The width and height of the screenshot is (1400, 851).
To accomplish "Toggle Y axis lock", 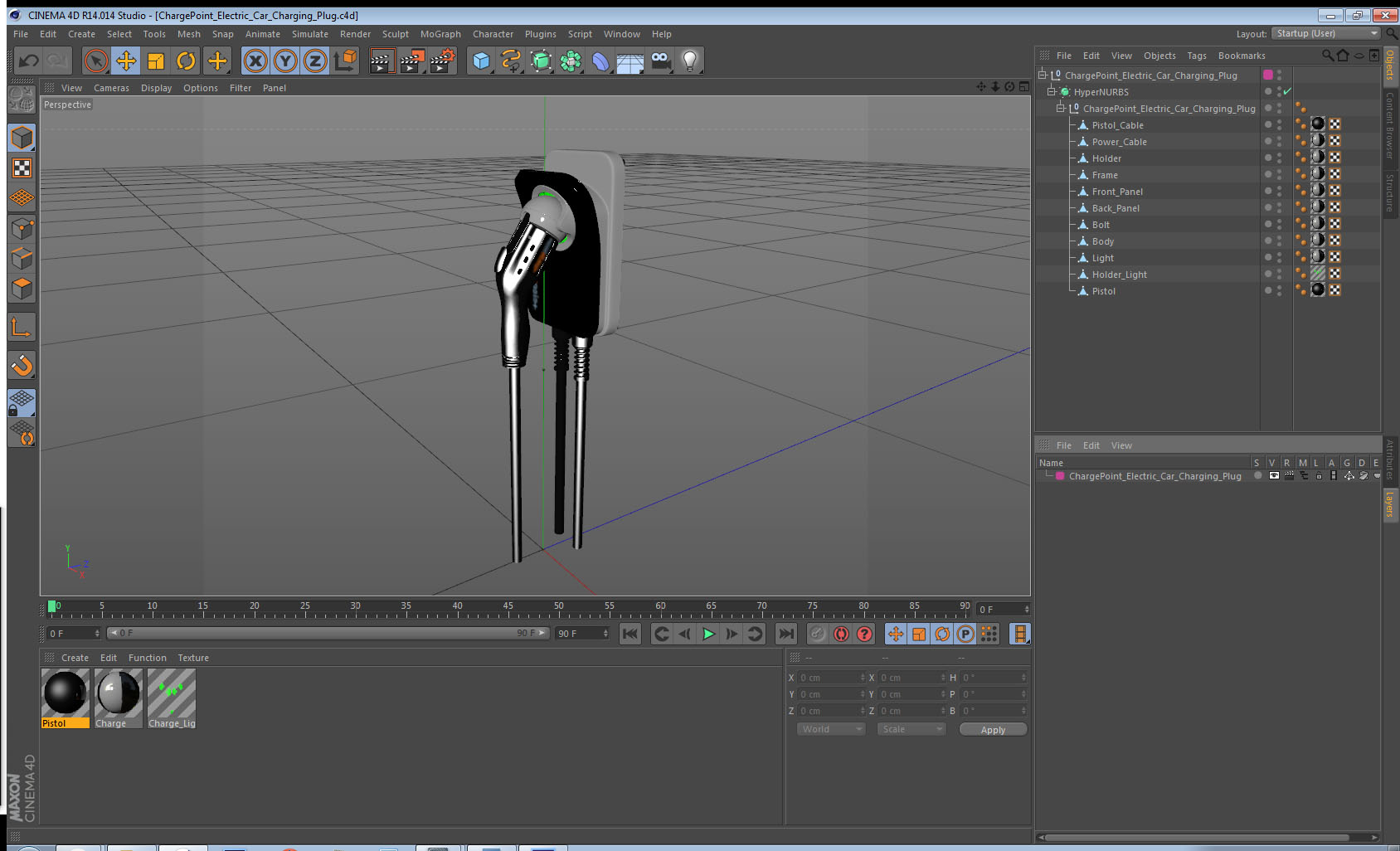I will click(285, 61).
